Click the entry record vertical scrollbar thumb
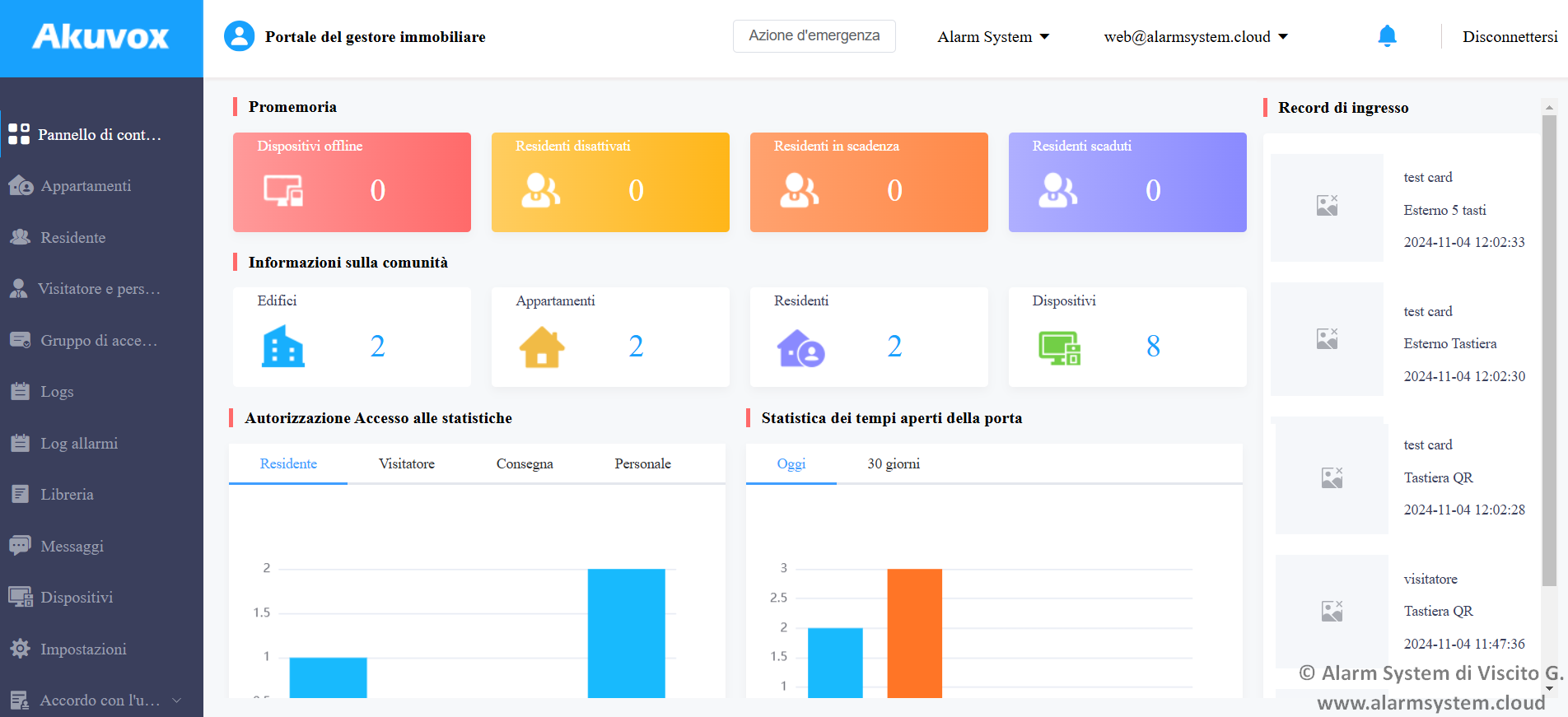This screenshot has width=1568, height=717. coord(1549,350)
